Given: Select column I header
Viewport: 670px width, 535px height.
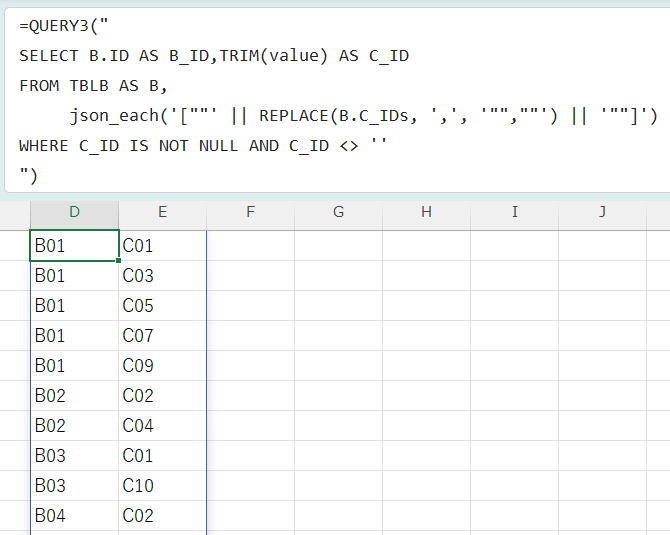Looking at the screenshot, I should tap(514, 212).
